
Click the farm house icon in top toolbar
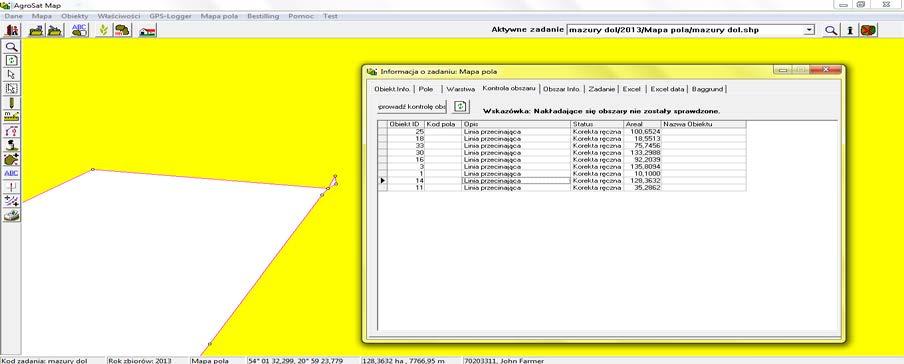[x=148, y=31]
